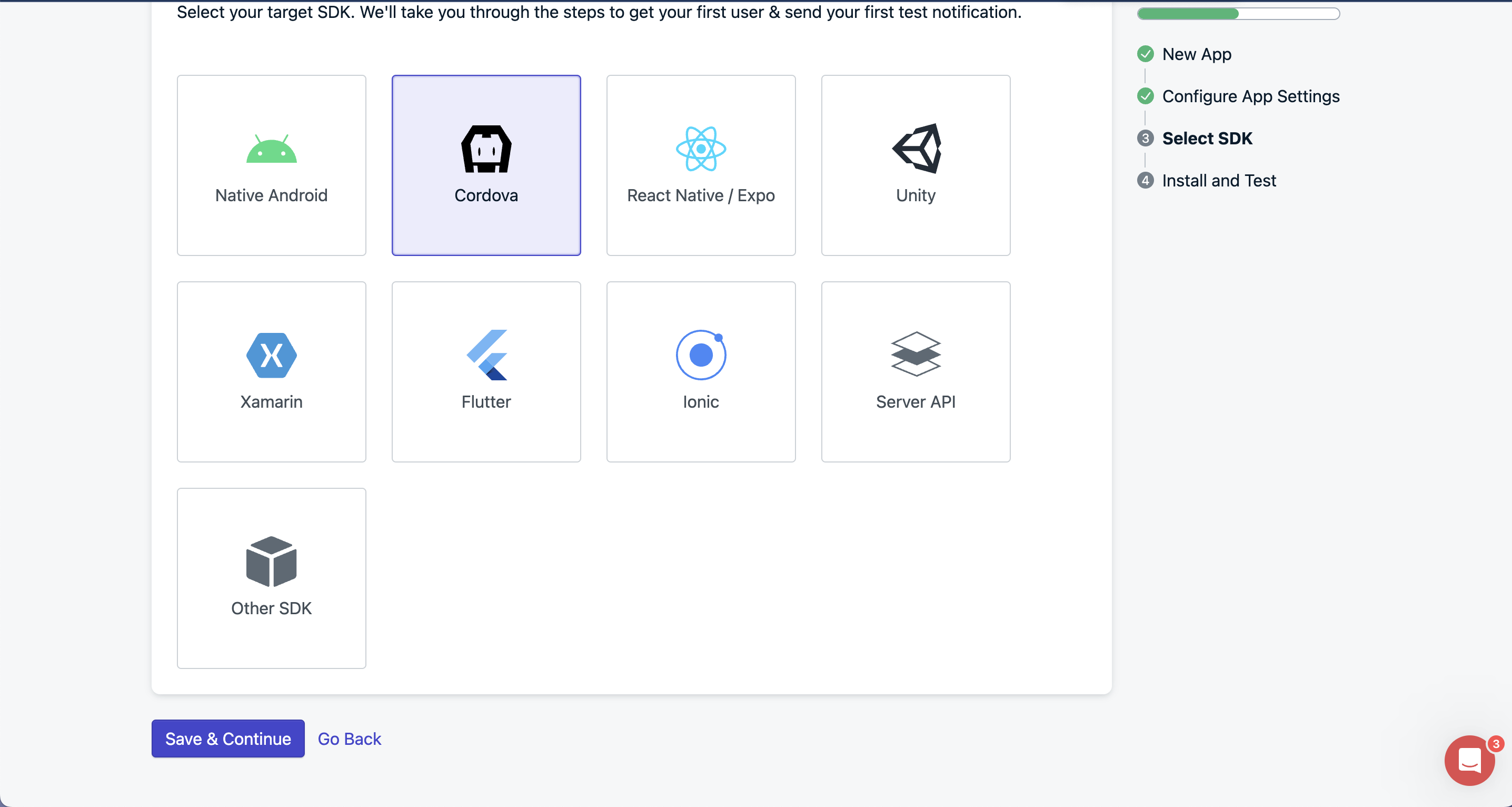The height and width of the screenshot is (807, 1512).
Task: Choose the Cordova SDK icon
Action: [x=486, y=149]
